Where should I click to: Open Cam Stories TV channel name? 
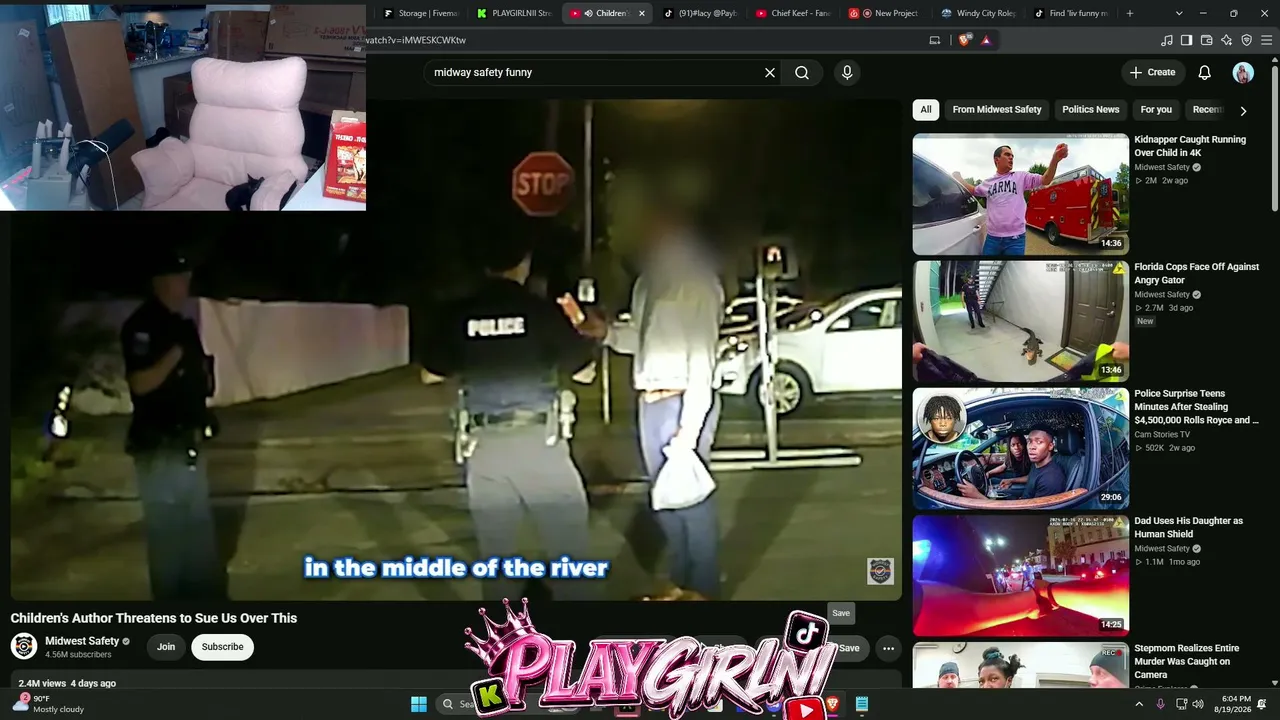(1162, 434)
